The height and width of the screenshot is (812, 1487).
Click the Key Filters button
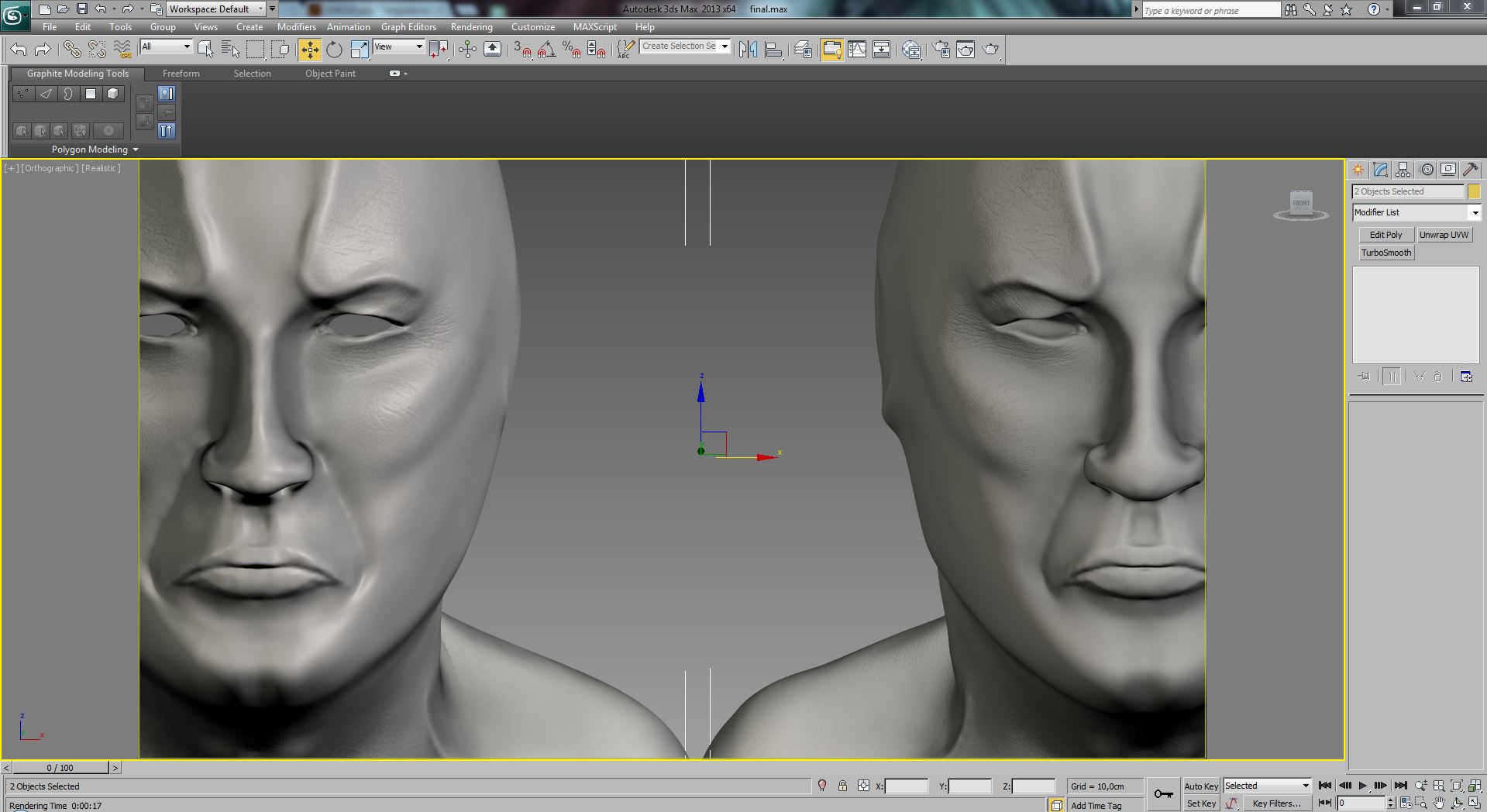1276,803
